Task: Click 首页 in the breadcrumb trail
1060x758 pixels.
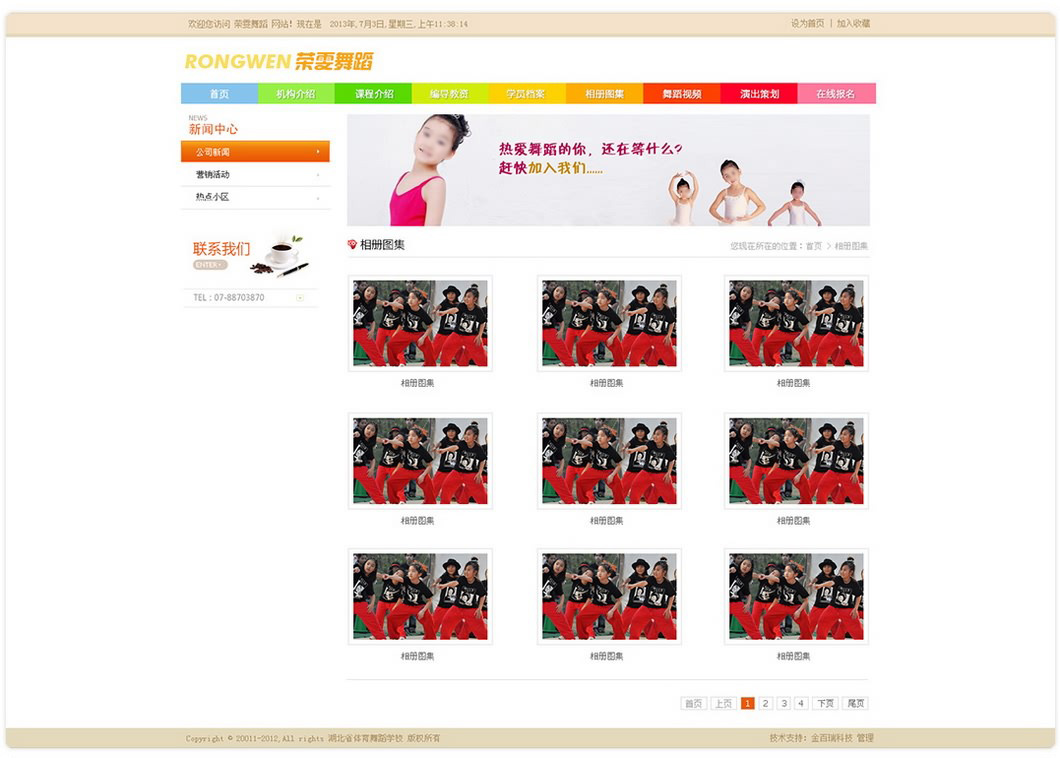Action: tap(813, 246)
